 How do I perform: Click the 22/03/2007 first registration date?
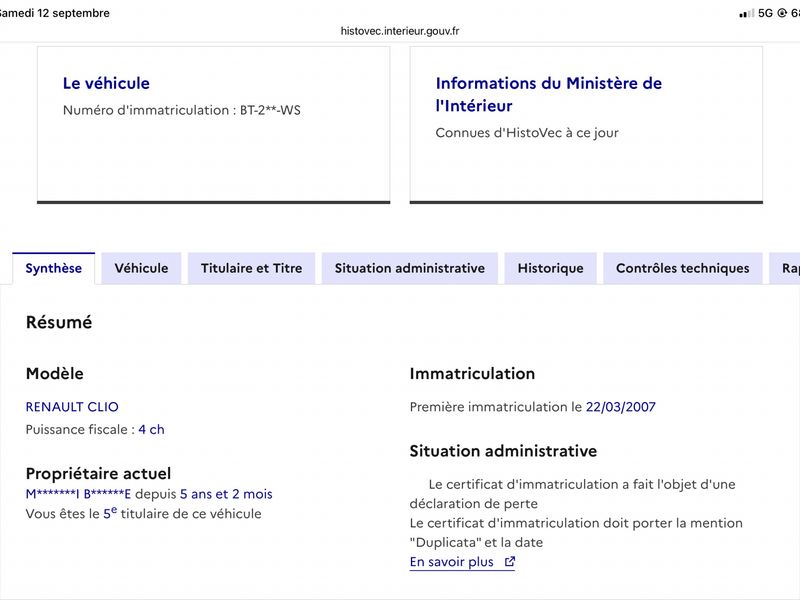[x=620, y=407]
